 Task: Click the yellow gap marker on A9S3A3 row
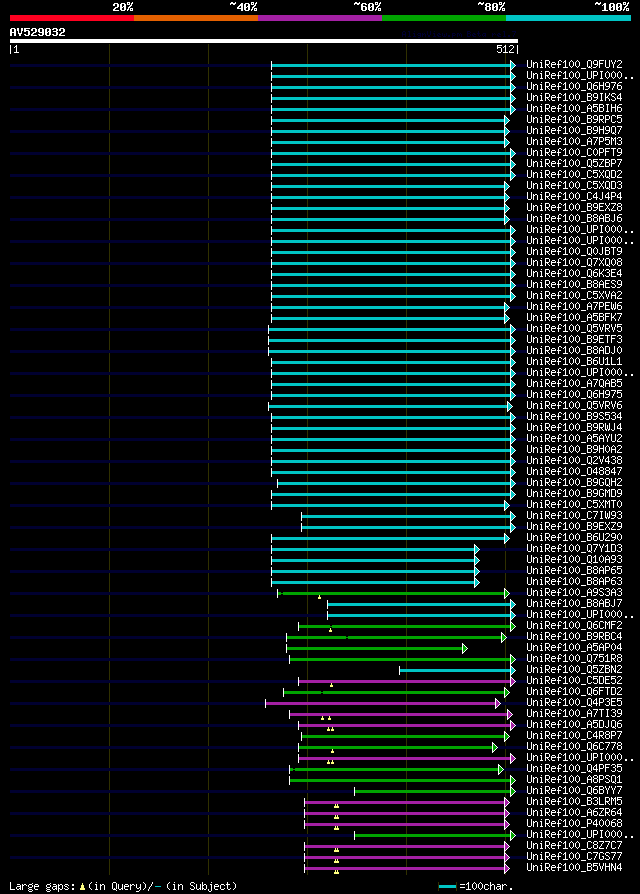tap(319, 597)
